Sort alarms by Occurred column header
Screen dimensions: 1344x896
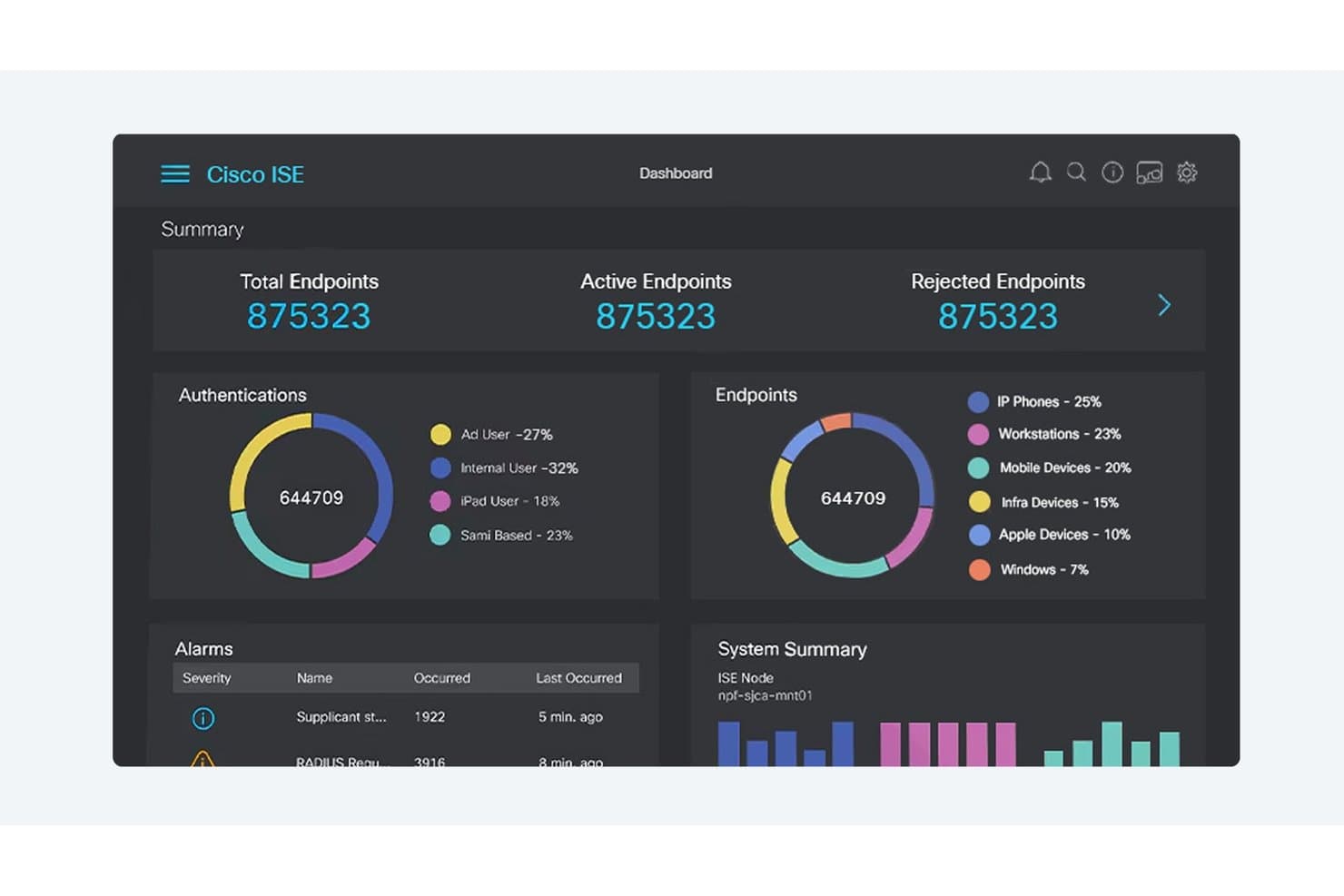[x=442, y=678]
